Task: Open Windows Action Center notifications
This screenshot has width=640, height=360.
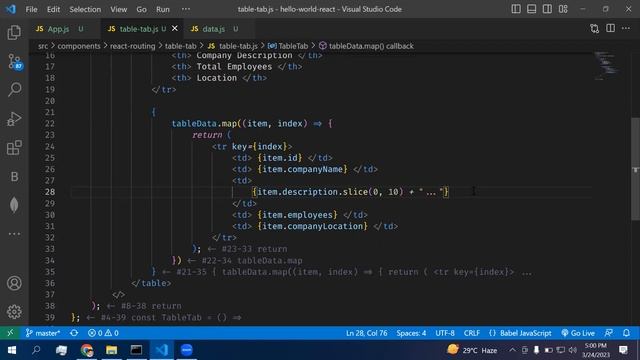Action: pos(623,350)
